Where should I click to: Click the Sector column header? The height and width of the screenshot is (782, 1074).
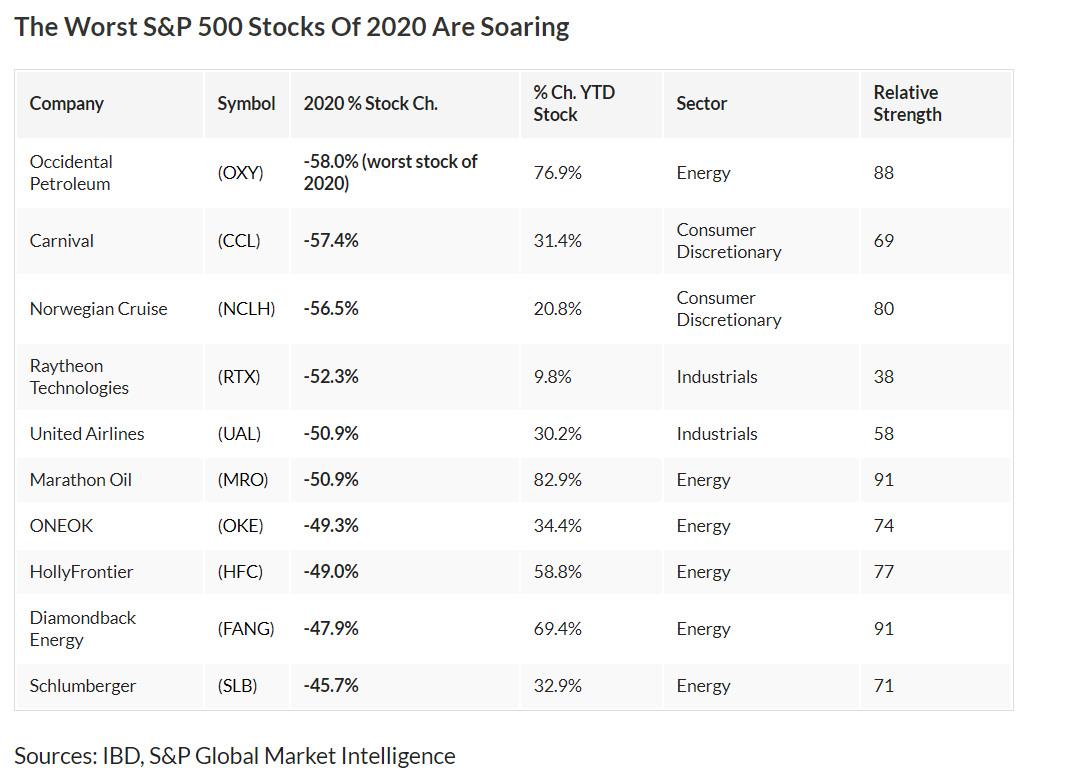tap(702, 104)
